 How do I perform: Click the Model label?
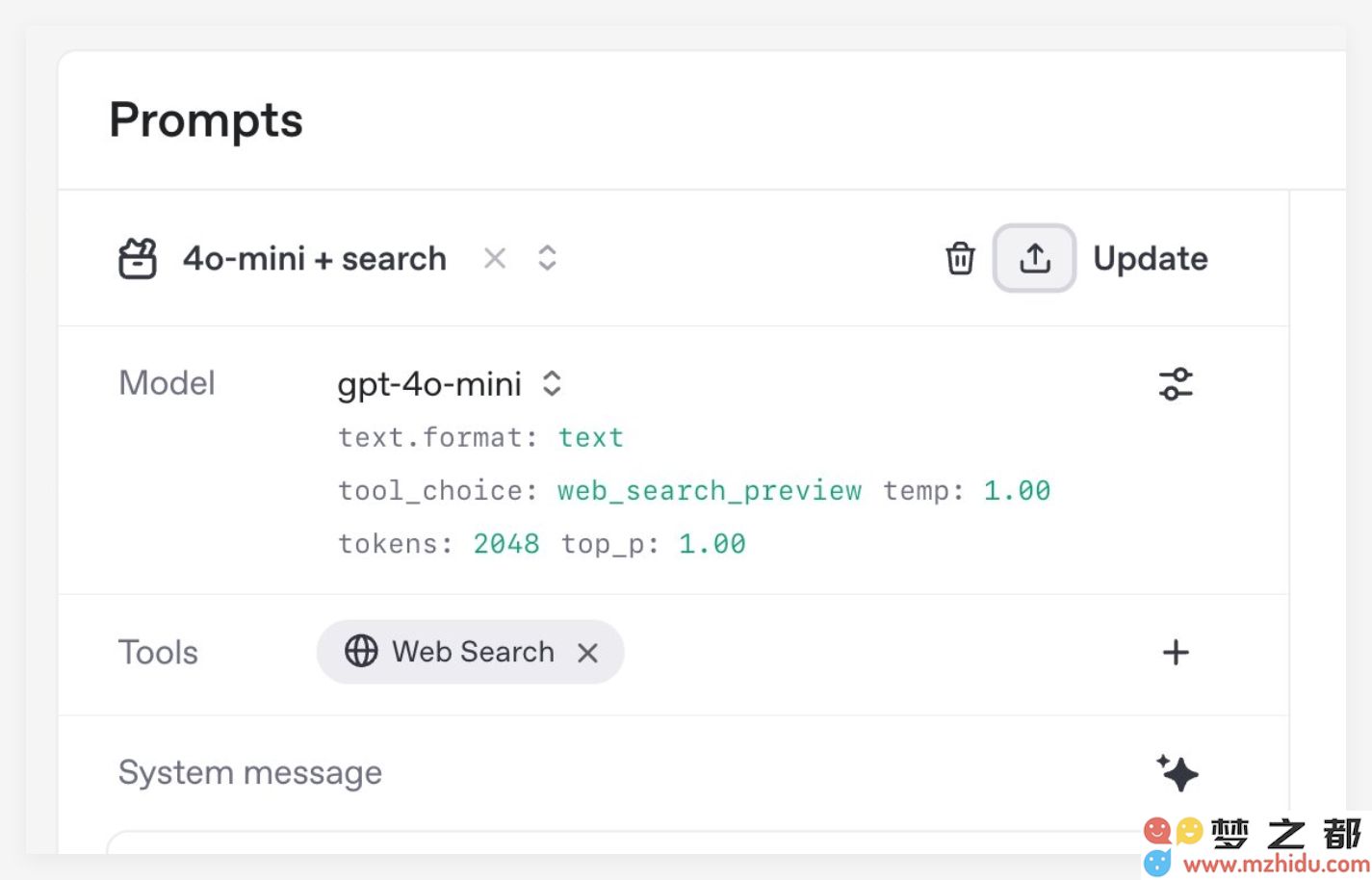(x=167, y=382)
